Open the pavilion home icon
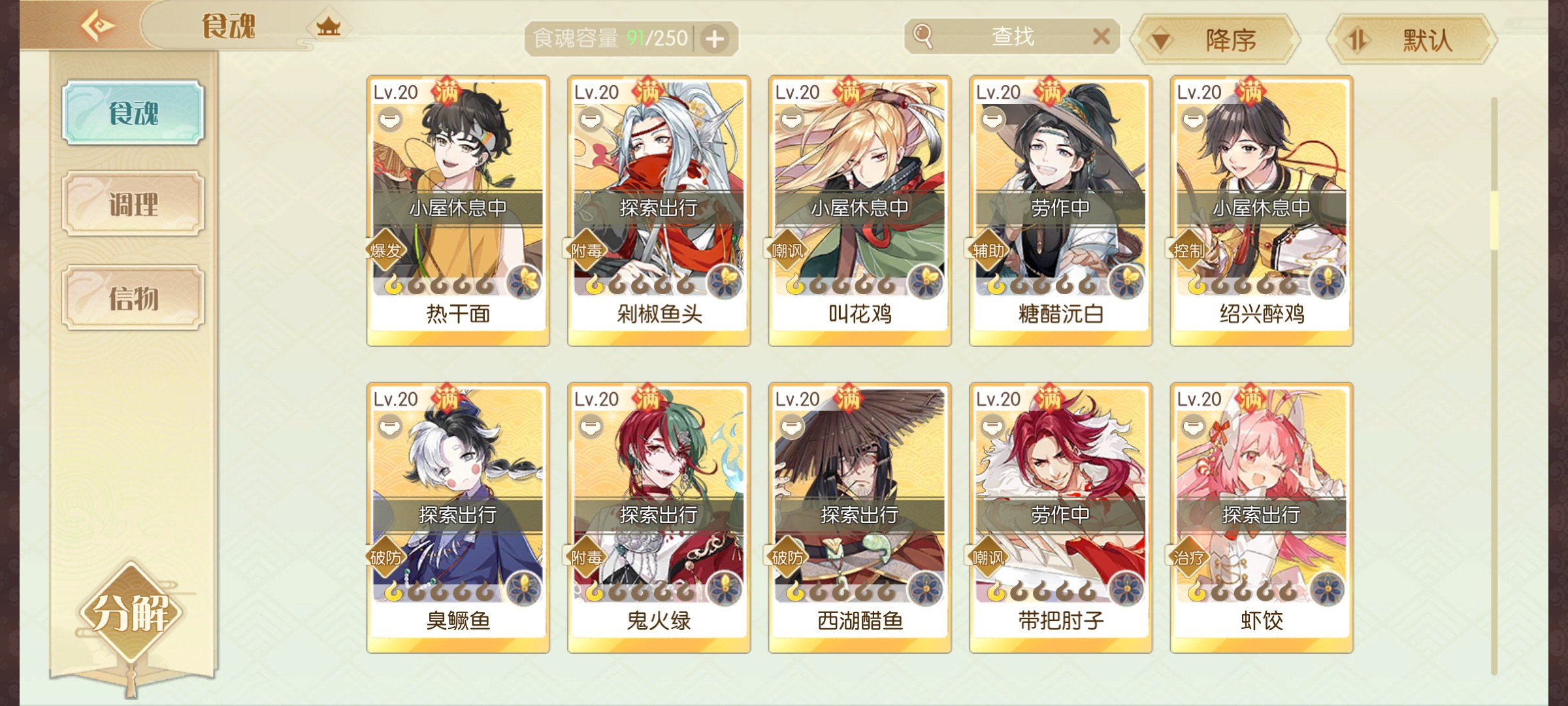The width and height of the screenshot is (1568, 706). tap(328, 27)
